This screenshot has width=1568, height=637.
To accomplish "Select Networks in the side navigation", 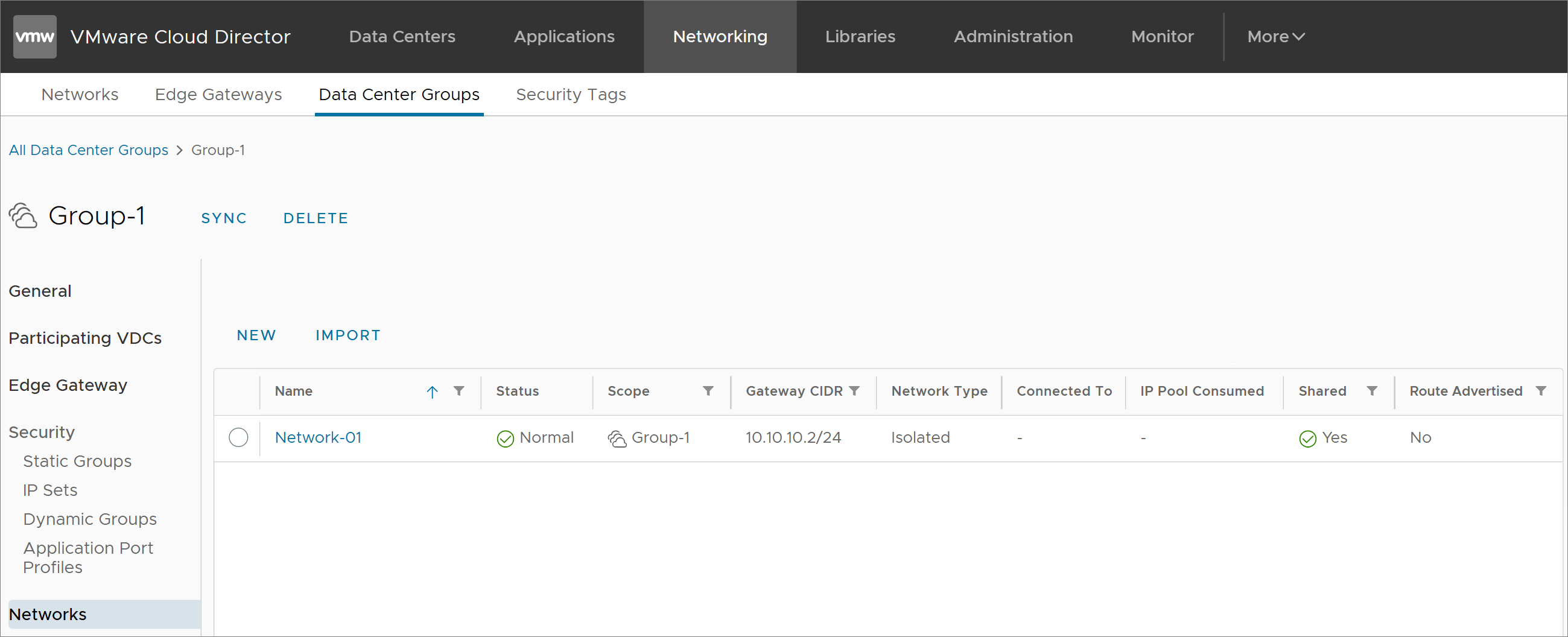I will [x=105, y=615].
